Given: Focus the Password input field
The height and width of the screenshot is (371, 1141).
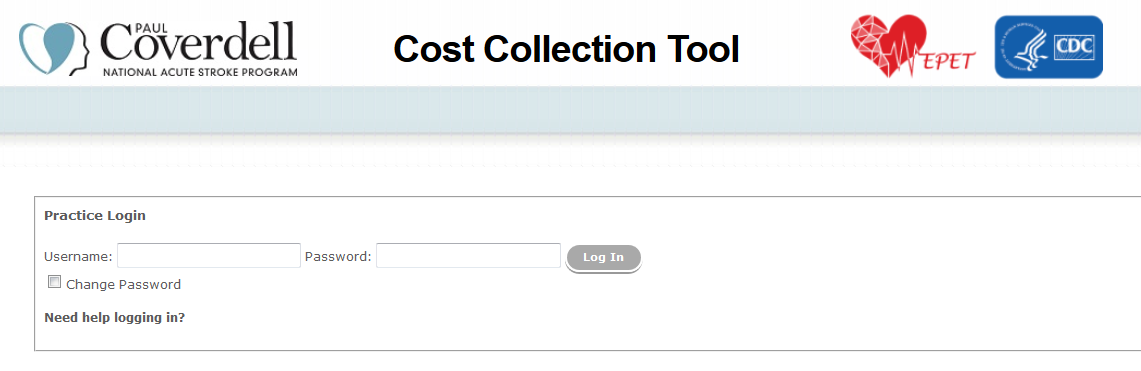Looking at the screenshot, I should 468,255.
